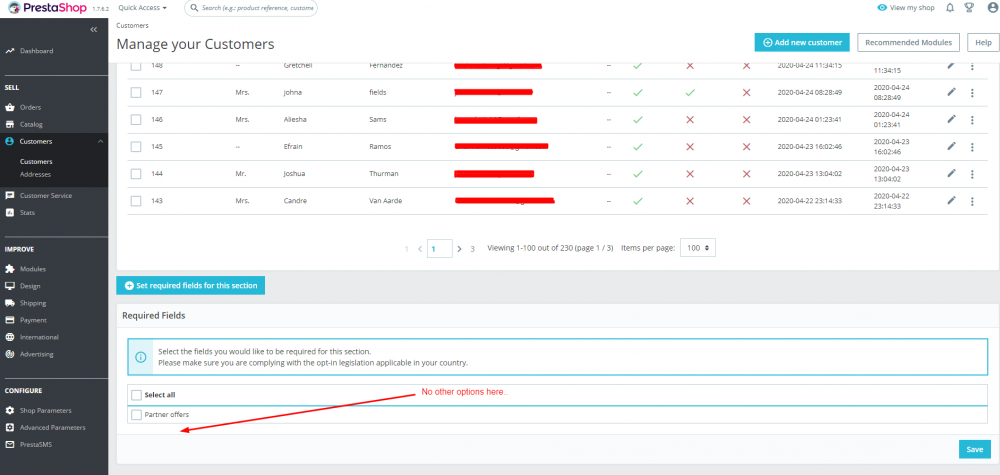This screenshot has height=475, width=1000.
Task: Open Addresses submenu item
Action: [35, 174]
